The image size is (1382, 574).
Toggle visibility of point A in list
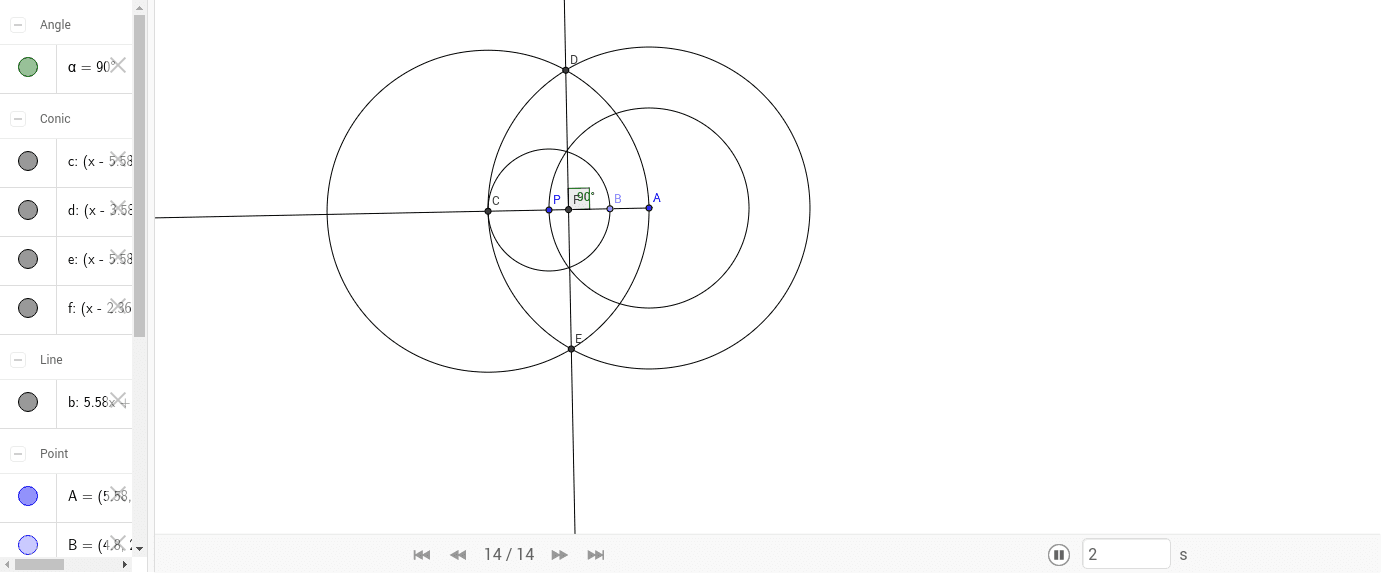pos(28,496)
